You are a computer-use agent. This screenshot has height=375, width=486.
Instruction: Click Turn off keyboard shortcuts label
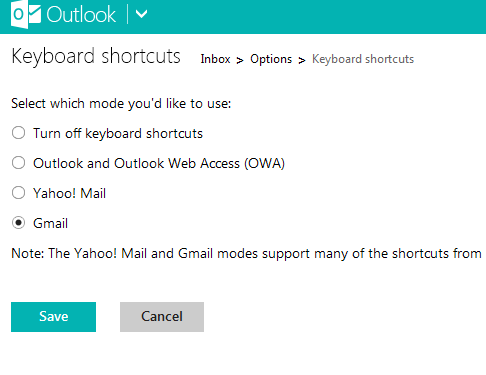(x=118, y=133)
